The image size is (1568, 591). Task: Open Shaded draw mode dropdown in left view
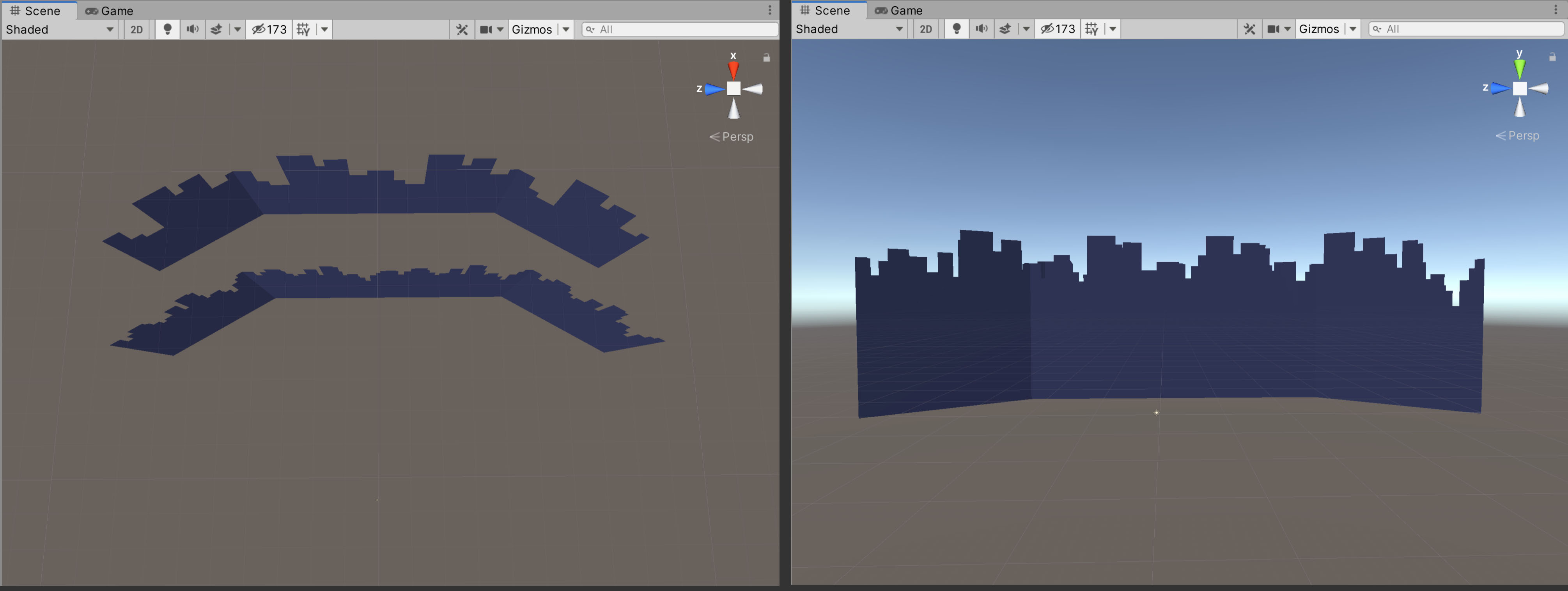point(60,29)
